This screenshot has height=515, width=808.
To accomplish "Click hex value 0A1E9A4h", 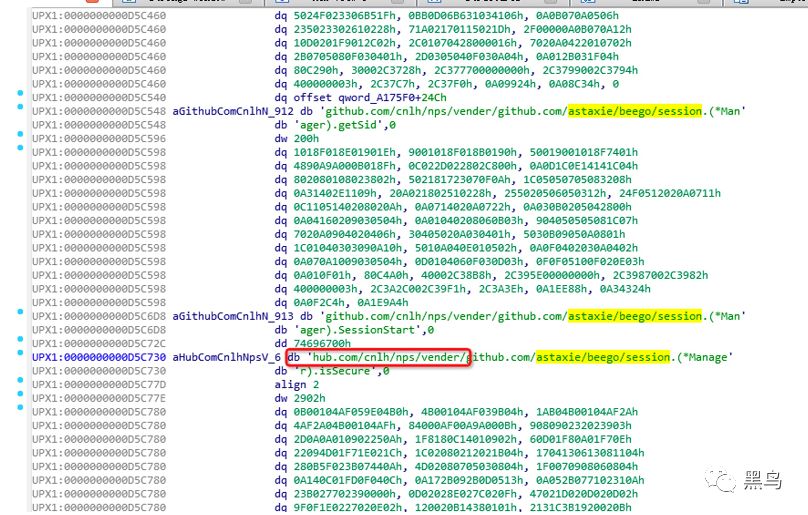I will coord(383,303).
